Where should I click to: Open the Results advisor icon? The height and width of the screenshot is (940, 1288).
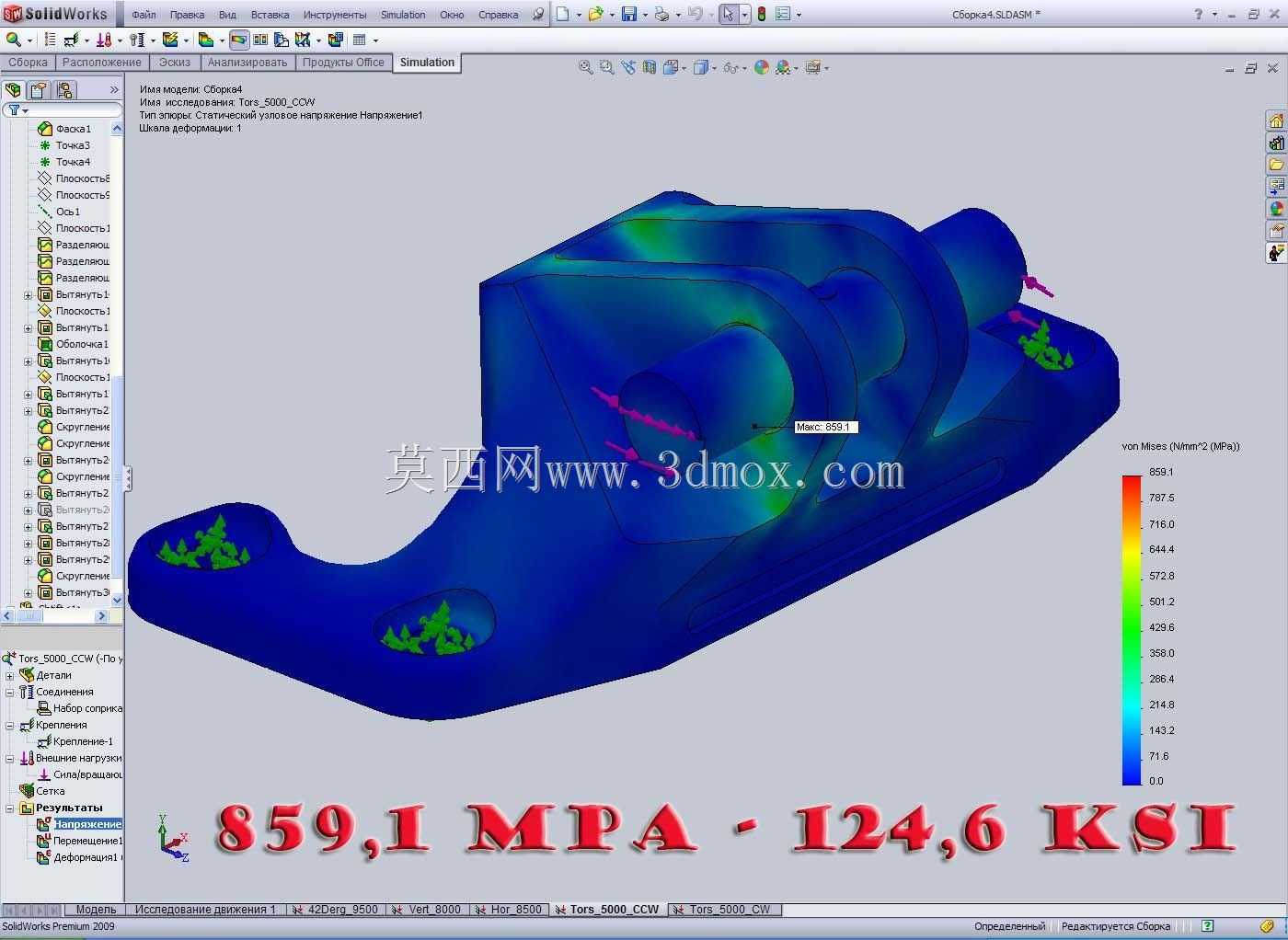(206, 40)
